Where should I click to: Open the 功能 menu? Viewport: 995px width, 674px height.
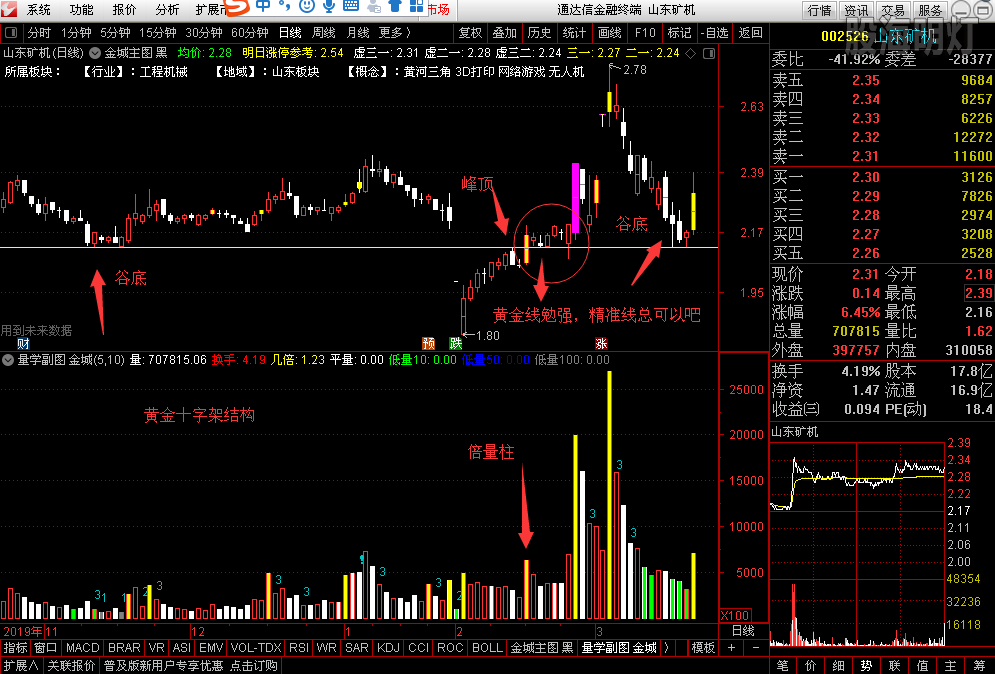point(81,10)
